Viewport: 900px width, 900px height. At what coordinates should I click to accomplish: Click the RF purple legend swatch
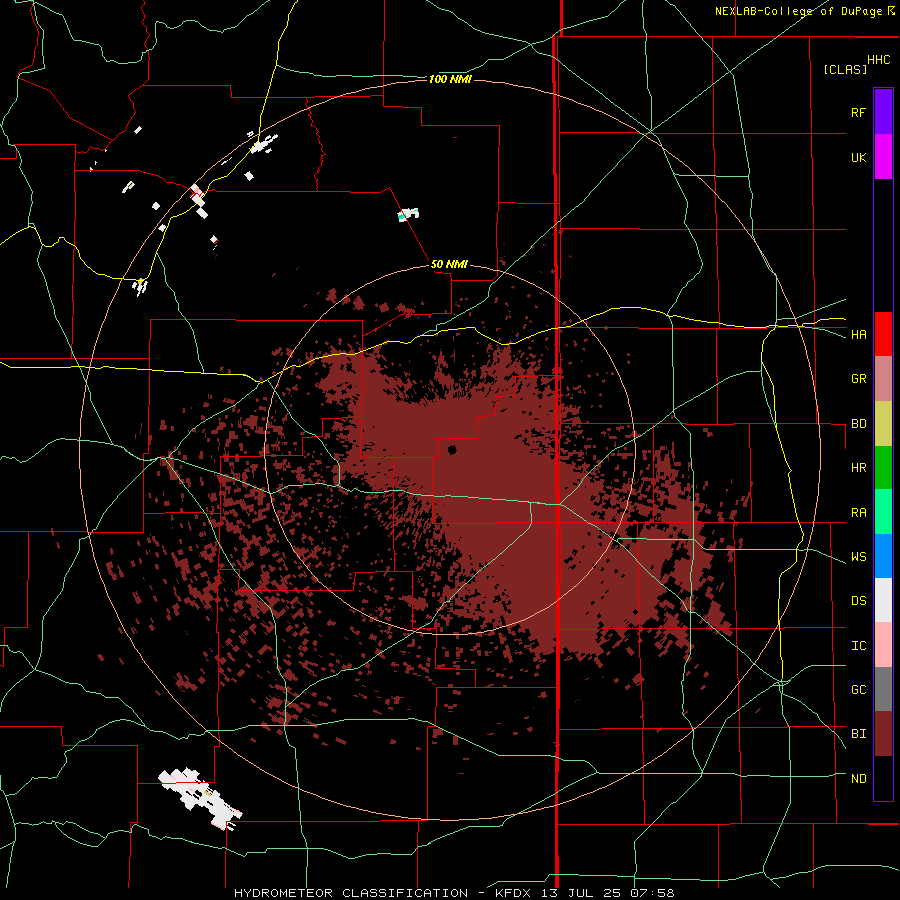pyautogui.click(x=883, y=111)
